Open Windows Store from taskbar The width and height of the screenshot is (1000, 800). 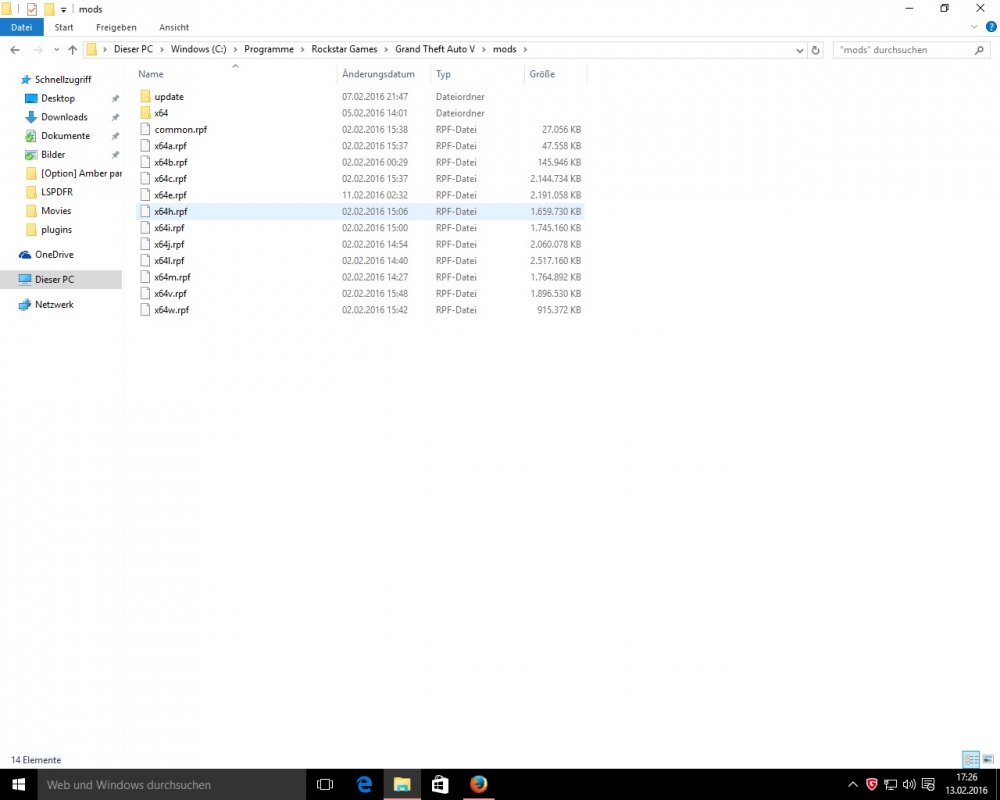click(x=440, y=785)
